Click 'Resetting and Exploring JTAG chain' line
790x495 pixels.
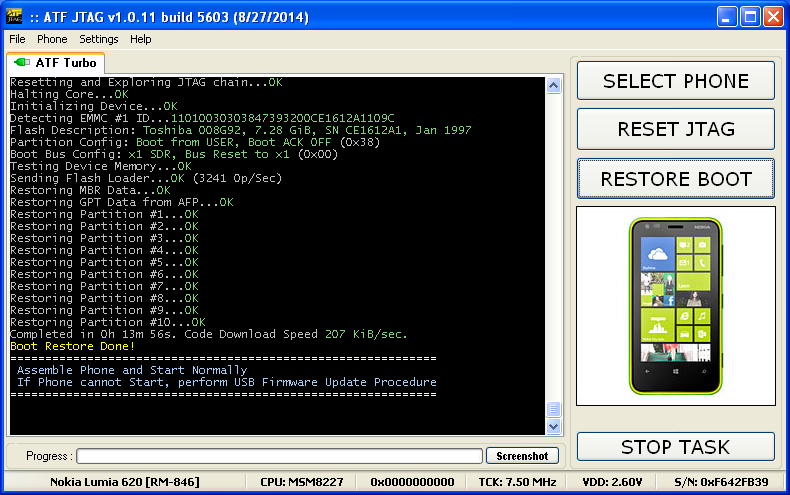[146, 82]
